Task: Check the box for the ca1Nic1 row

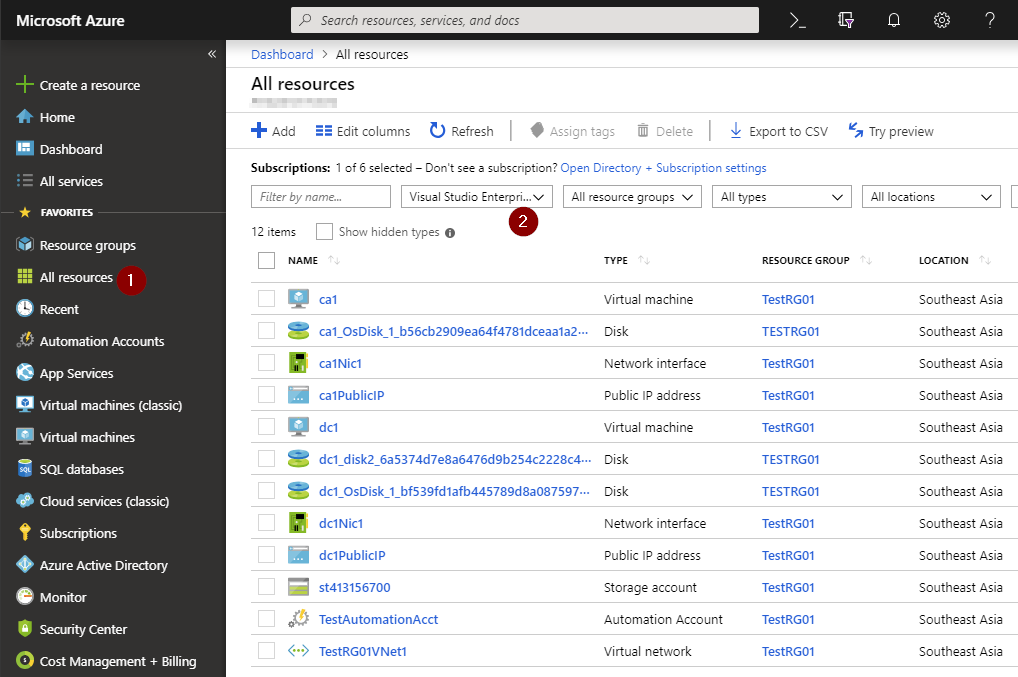Action: click(x=266, y=363)
